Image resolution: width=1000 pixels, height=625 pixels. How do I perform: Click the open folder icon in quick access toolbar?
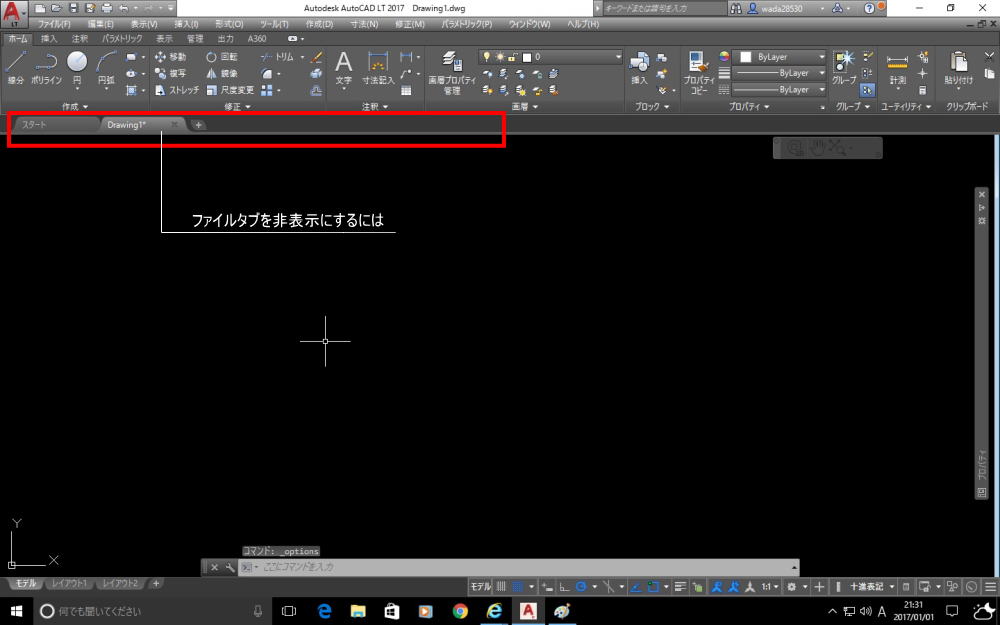pyautogui.click(x=56, y=8)
